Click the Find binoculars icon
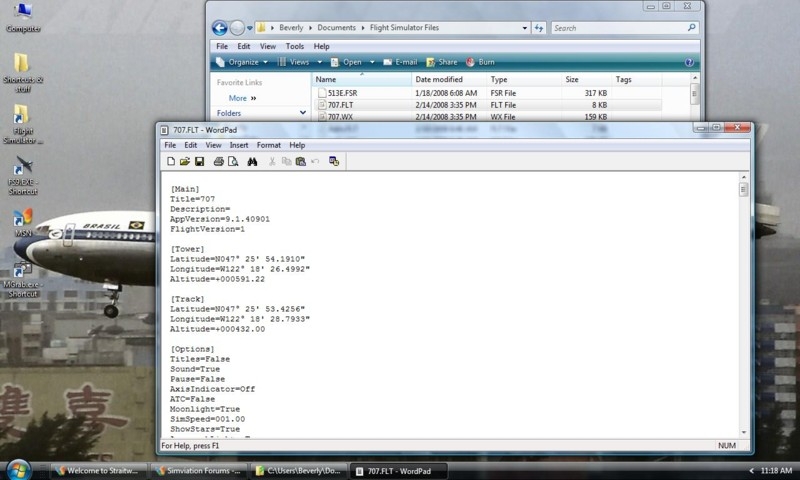This screenshot has width=800, height=480. (252, 161)
